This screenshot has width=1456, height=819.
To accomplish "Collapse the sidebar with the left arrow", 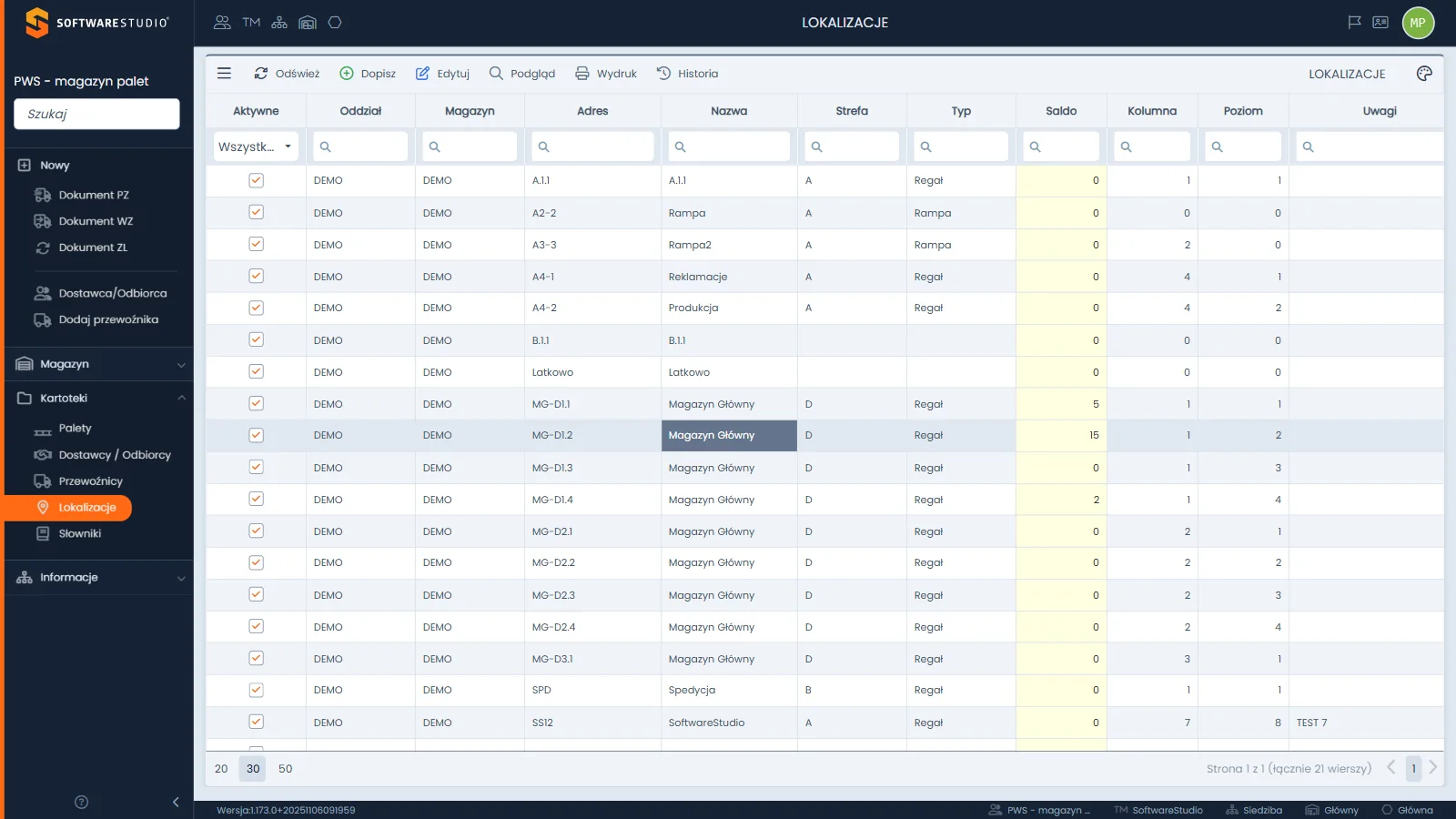I will coord(176,802).
